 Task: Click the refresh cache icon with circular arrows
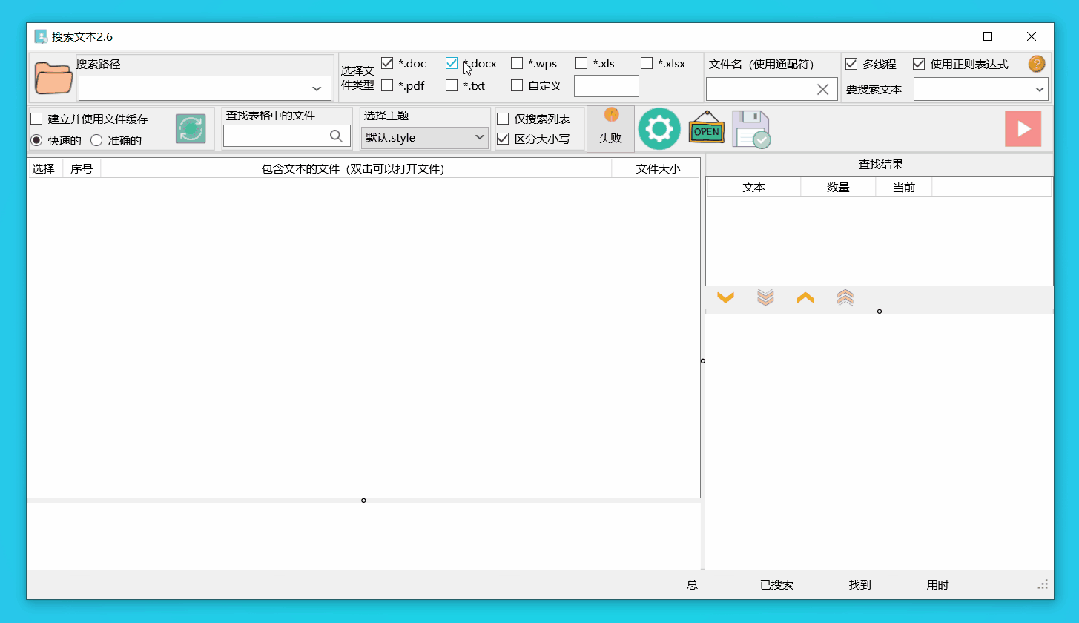pyautogui.click(x=190, y=128)
